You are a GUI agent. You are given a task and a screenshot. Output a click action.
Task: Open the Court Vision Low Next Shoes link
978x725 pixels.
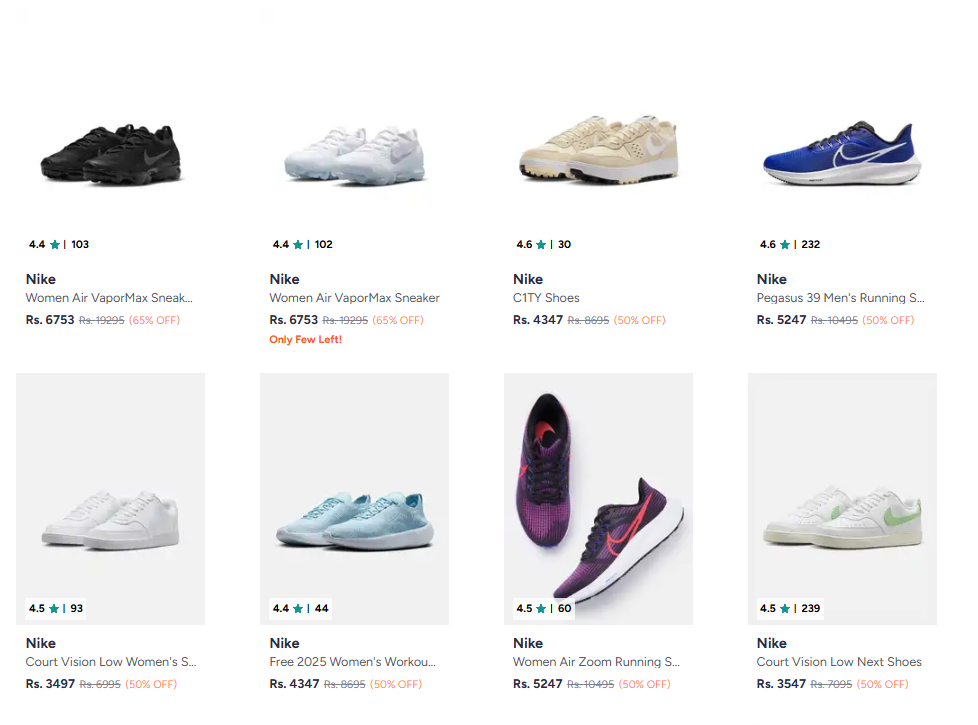tap(838, 662)
